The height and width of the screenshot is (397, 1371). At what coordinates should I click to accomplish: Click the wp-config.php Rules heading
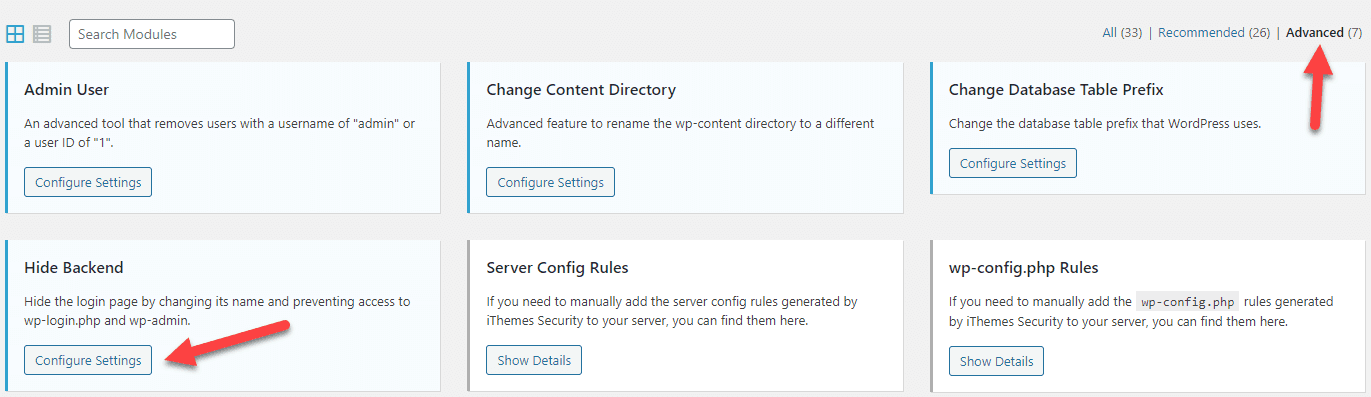point(1024,268)
